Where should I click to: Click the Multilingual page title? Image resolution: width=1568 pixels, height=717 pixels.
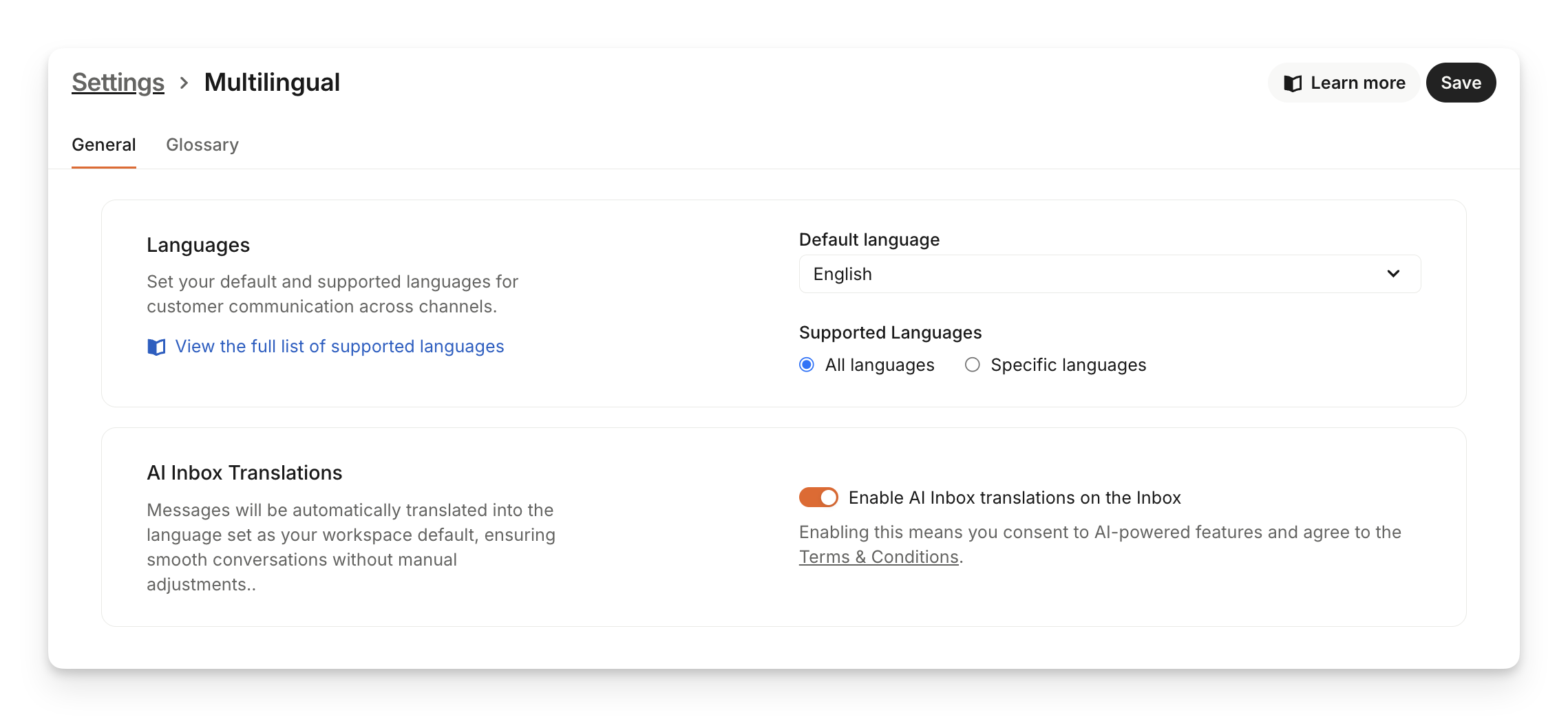[272, 83]
